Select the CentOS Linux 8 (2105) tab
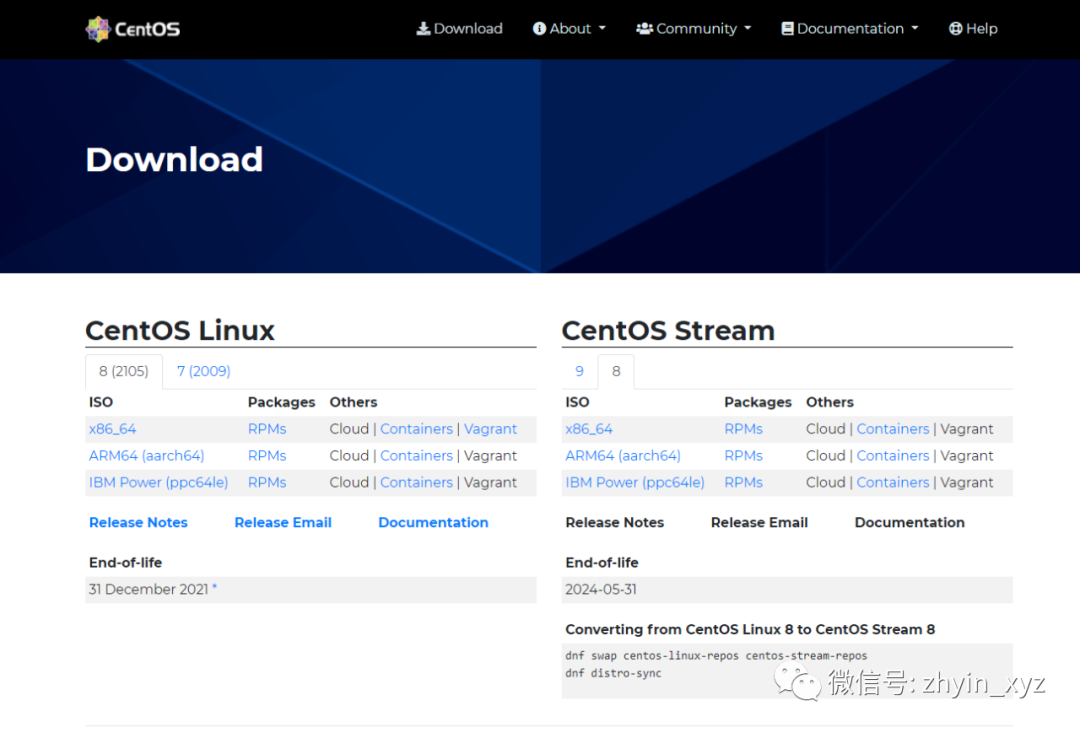1080x733 pixels. 123,371
